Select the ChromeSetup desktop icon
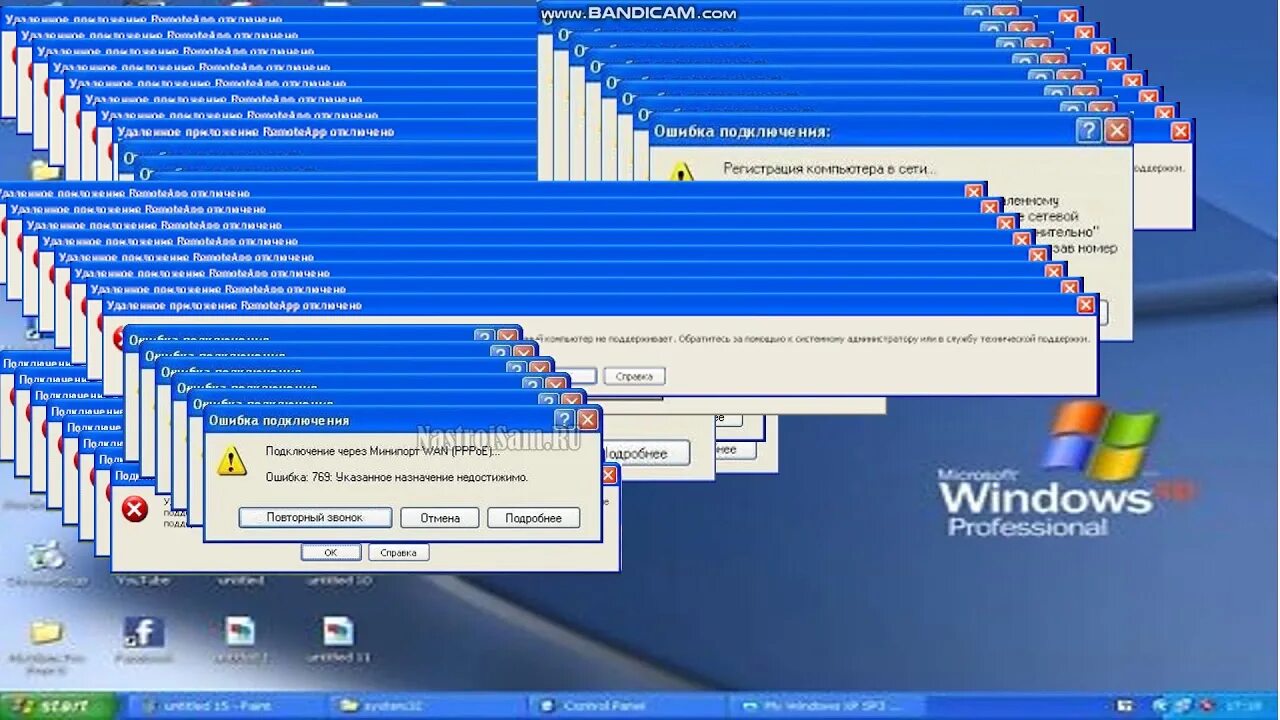The height and width of the screenshot is (720, 1280). point(45,555)
